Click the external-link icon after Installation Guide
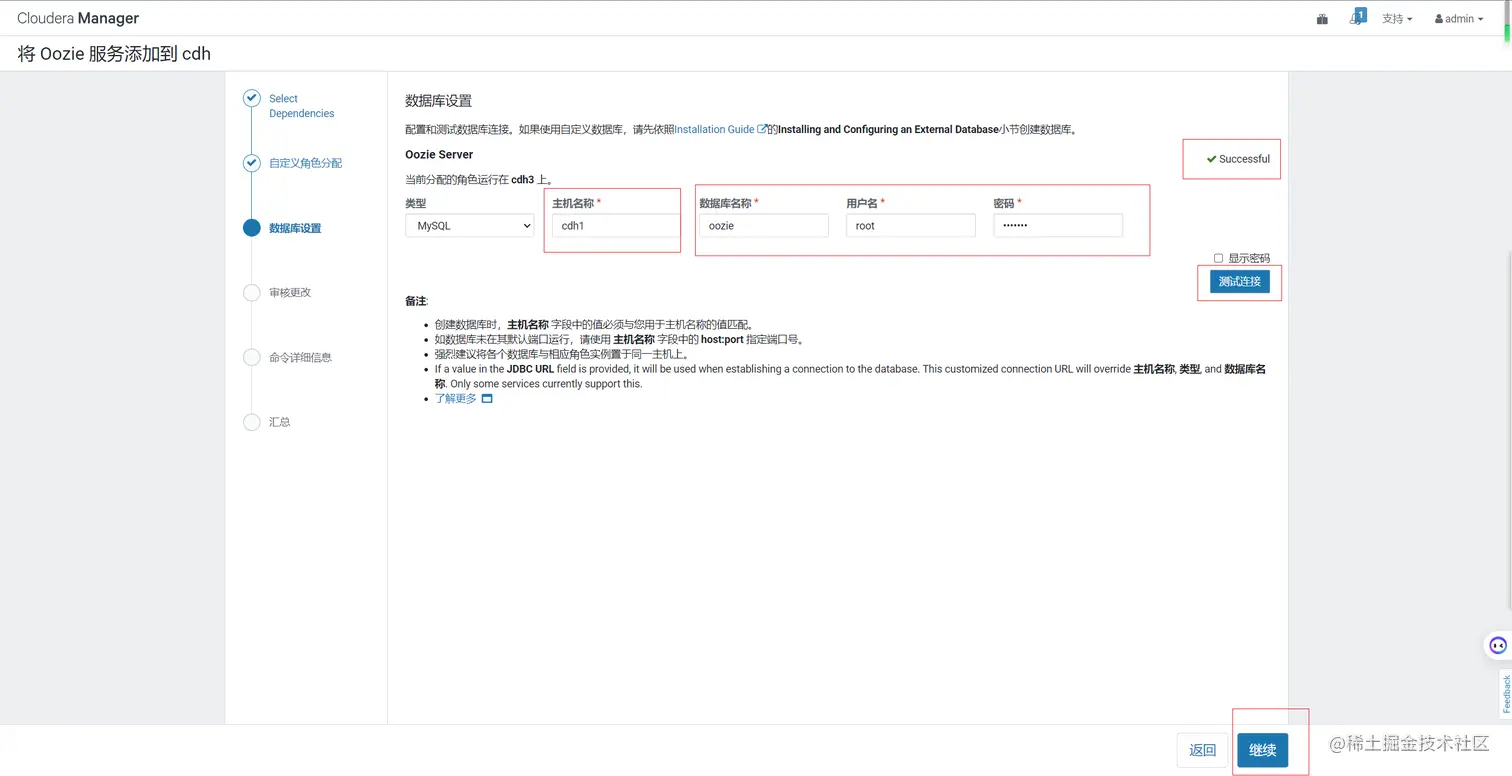 (x=762, y=129)
